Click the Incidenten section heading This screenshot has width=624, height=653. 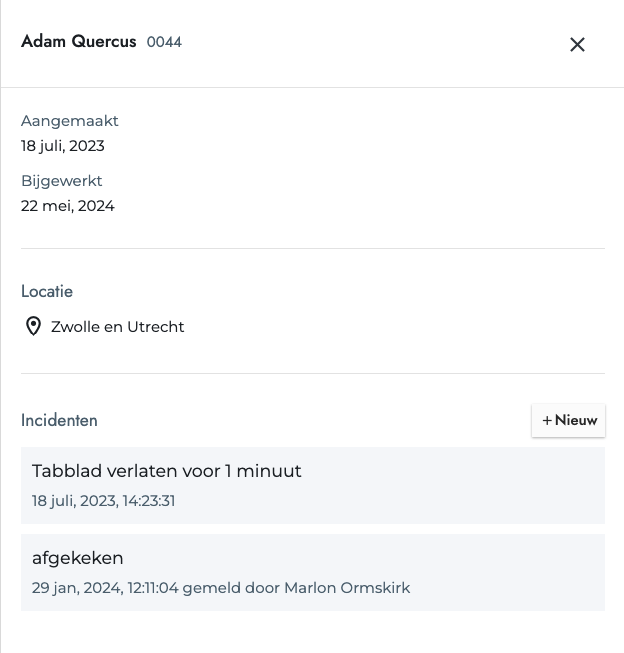point(59,420)
